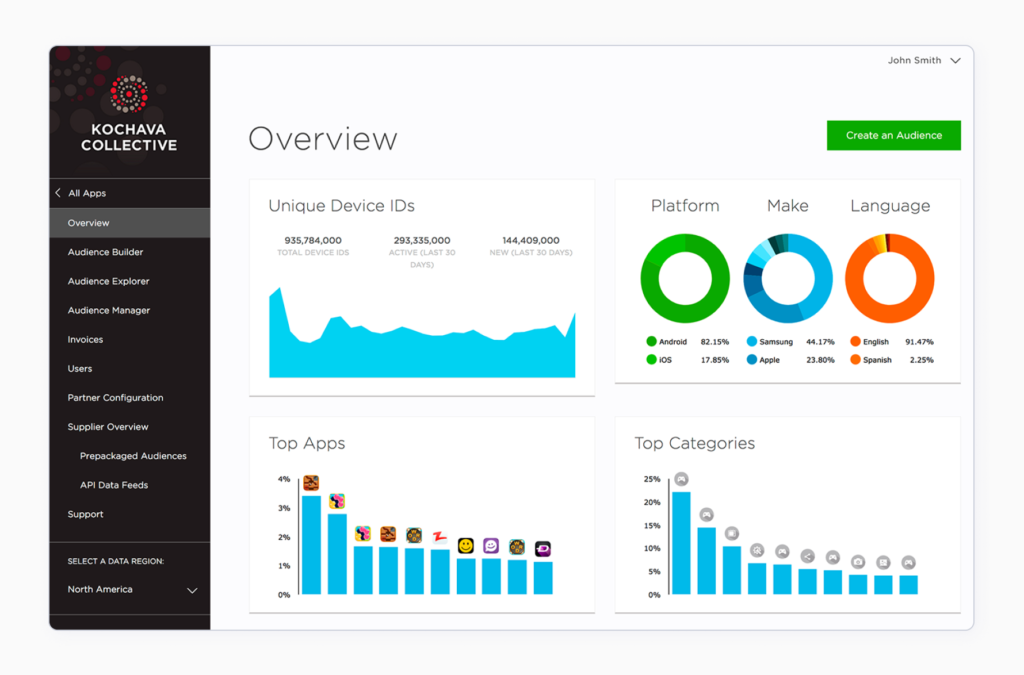Collapse the All Apps section using its chevron
Viewport: 1024px width, 675px height.
point(57,193)
